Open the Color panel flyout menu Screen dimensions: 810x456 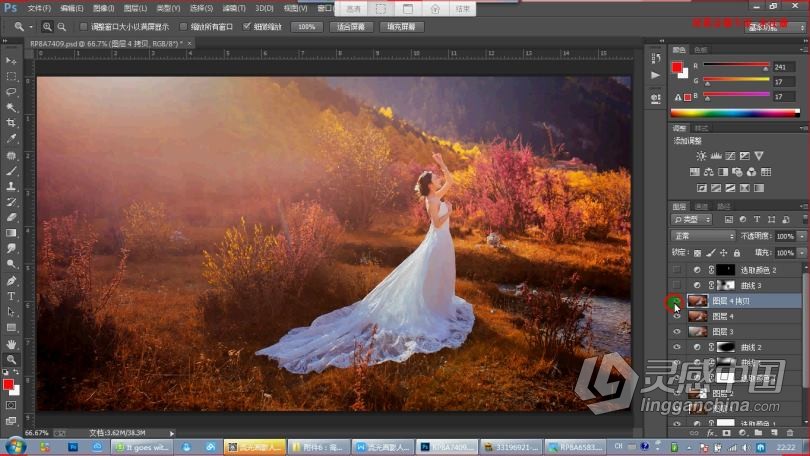[x=803, y=50]
